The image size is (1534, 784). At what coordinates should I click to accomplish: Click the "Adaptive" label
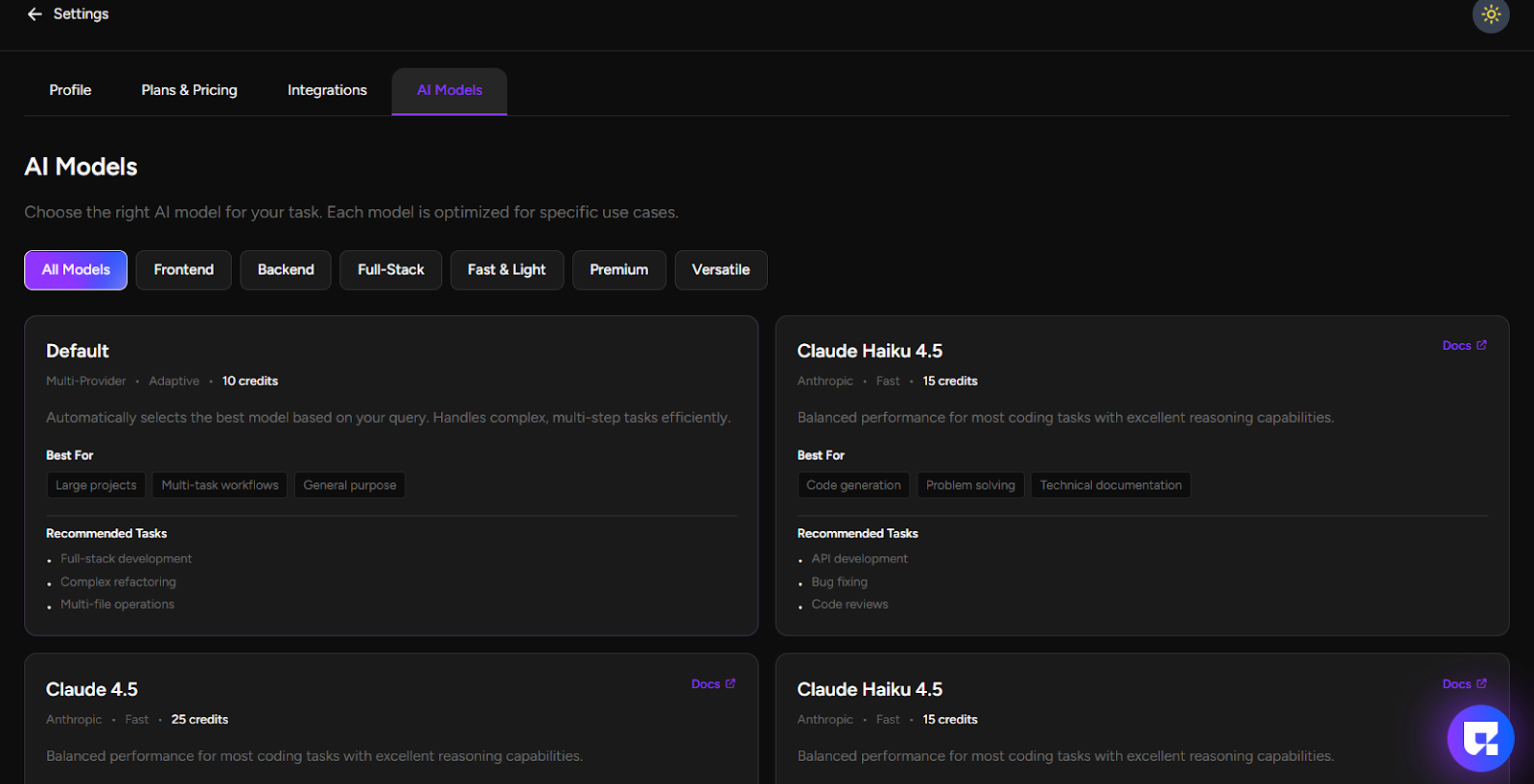[x=174, y=381]
